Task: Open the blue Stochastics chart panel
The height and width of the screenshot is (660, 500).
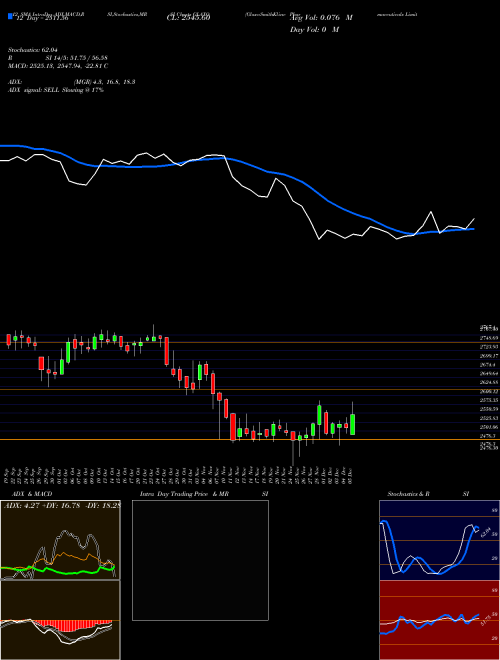Action: coord(439,540)
